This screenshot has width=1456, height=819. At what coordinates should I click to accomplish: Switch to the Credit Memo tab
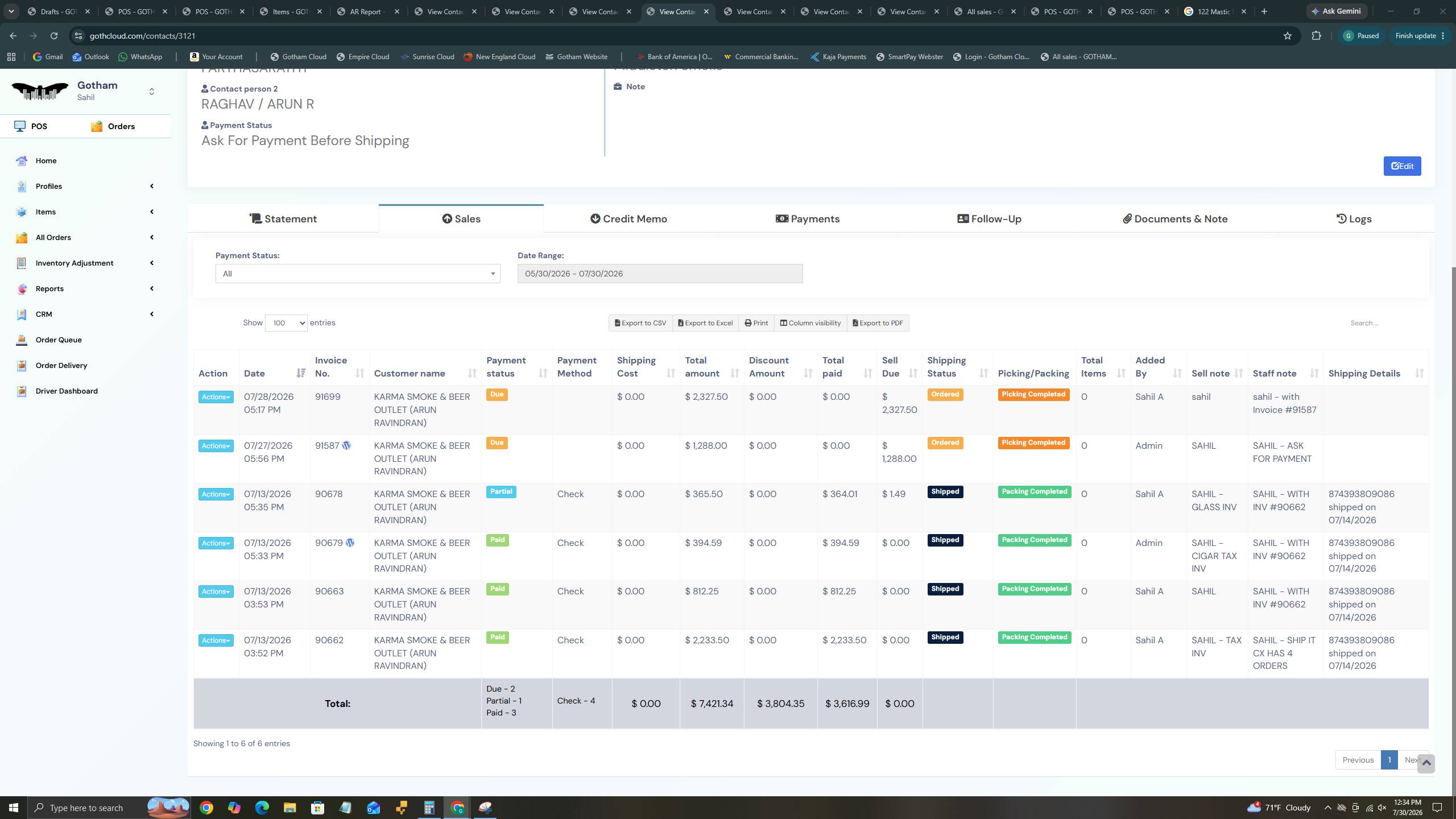click(628, 219)
